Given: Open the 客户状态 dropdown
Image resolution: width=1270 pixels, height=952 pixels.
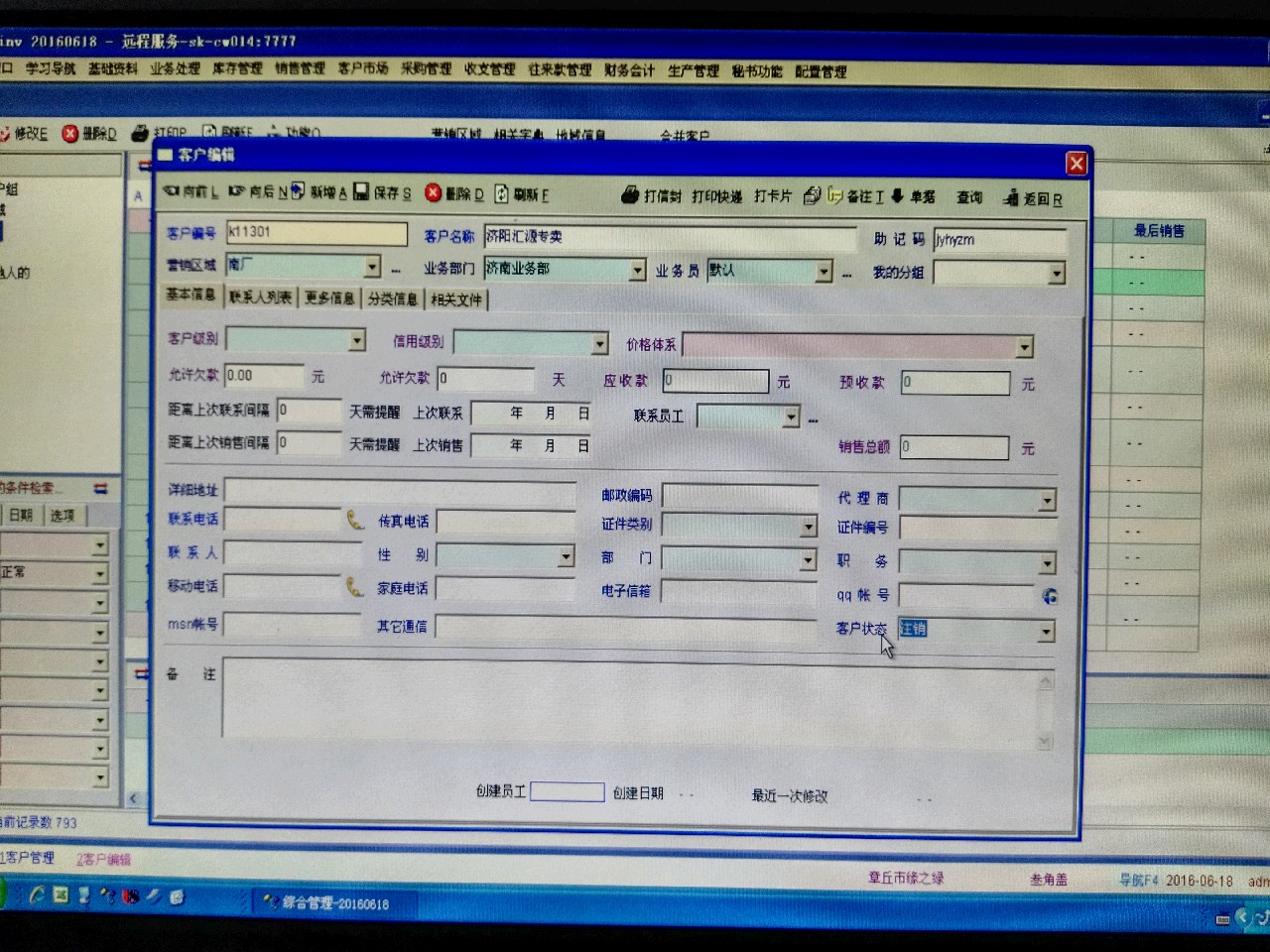Looking at the screenshot, I should tap(1046, 632).
